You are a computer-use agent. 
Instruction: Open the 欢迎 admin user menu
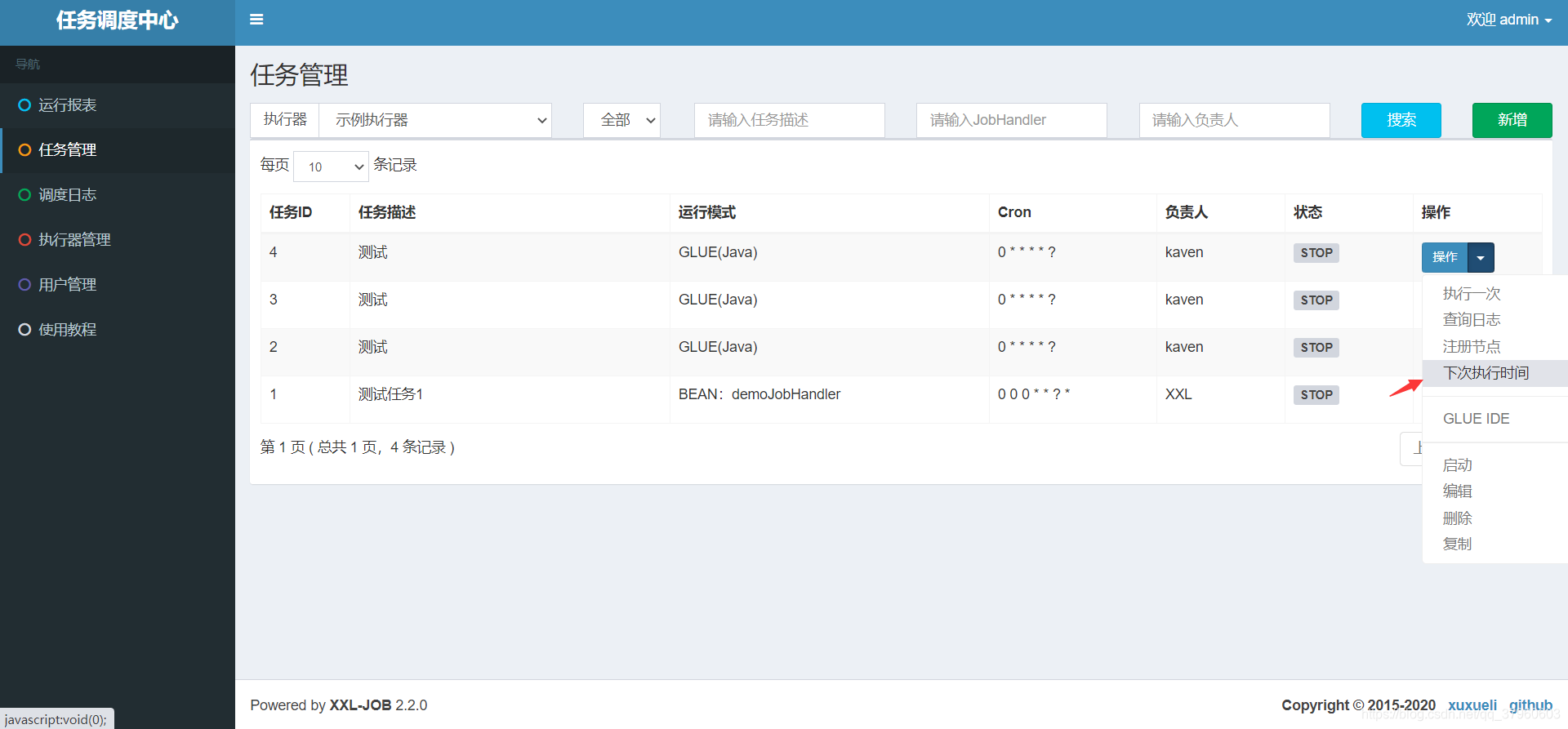(x=1508, y=20)
